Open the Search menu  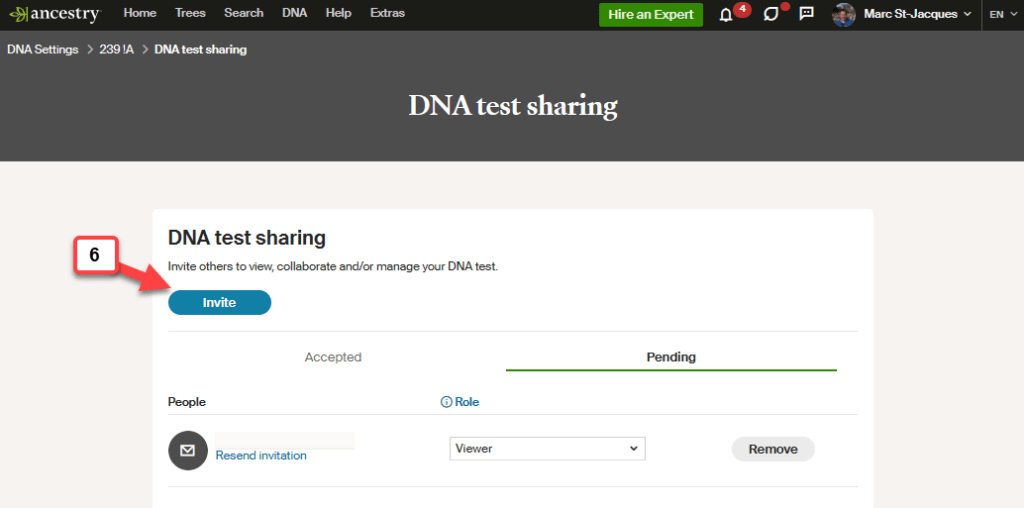[x=243, y=13]
